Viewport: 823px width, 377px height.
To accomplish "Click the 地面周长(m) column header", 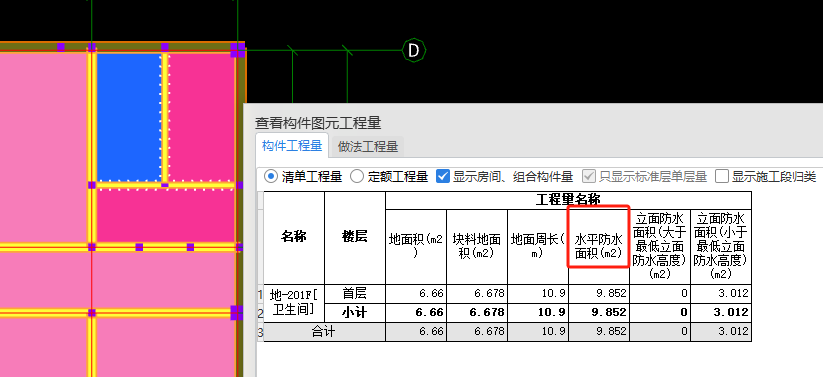I will [537, 247].
